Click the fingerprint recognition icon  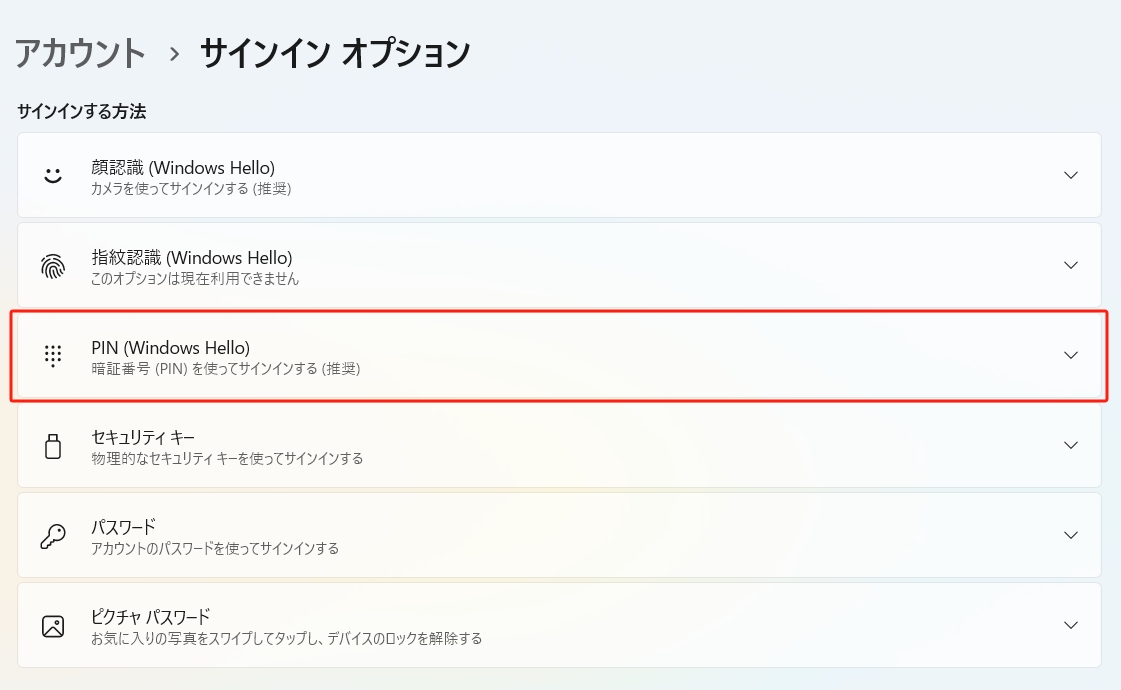coord(53,265)
